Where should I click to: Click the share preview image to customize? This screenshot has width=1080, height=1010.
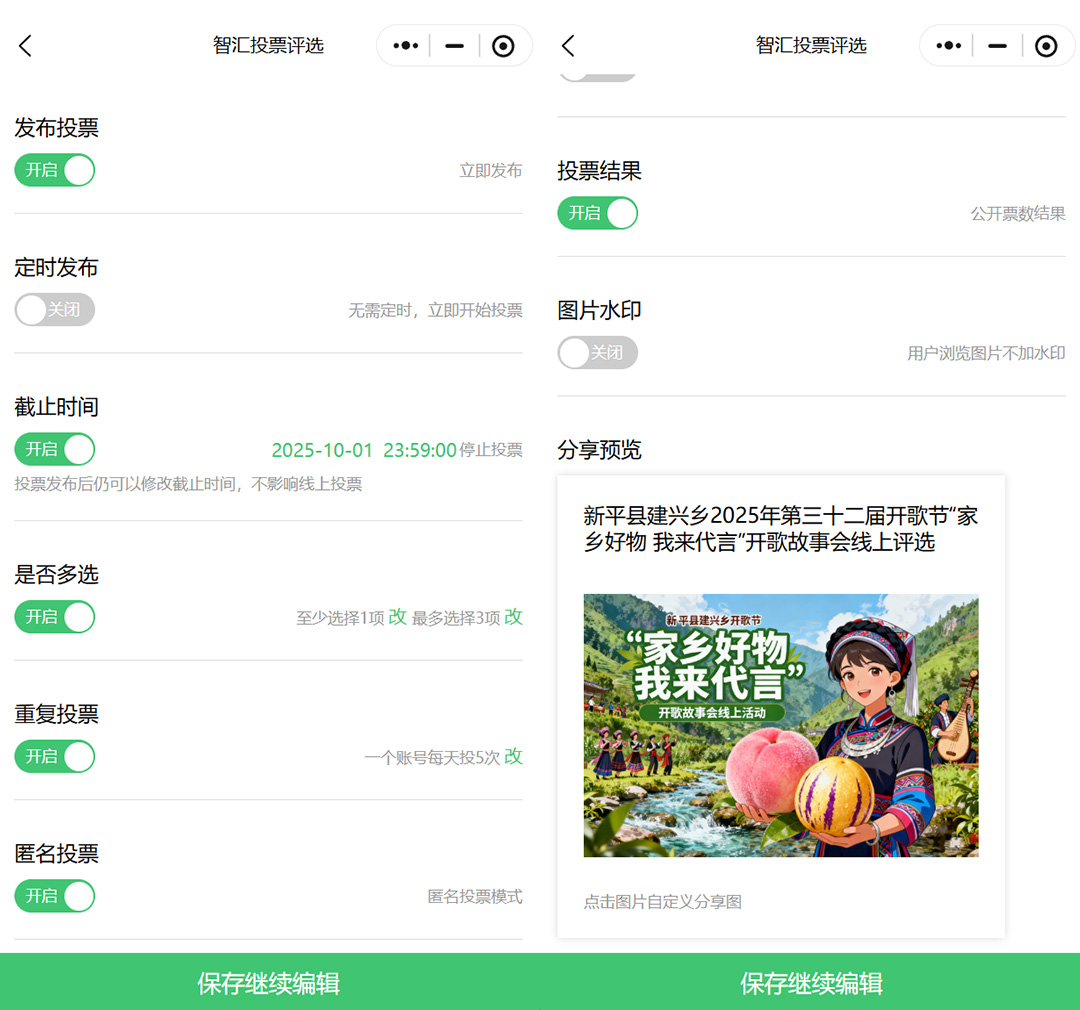(781, 725)
